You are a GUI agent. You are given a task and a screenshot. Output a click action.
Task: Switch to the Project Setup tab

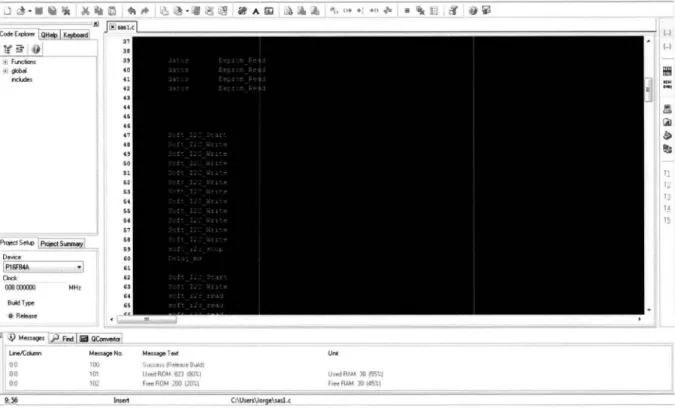pyautogui.click(x=17, y=243)
